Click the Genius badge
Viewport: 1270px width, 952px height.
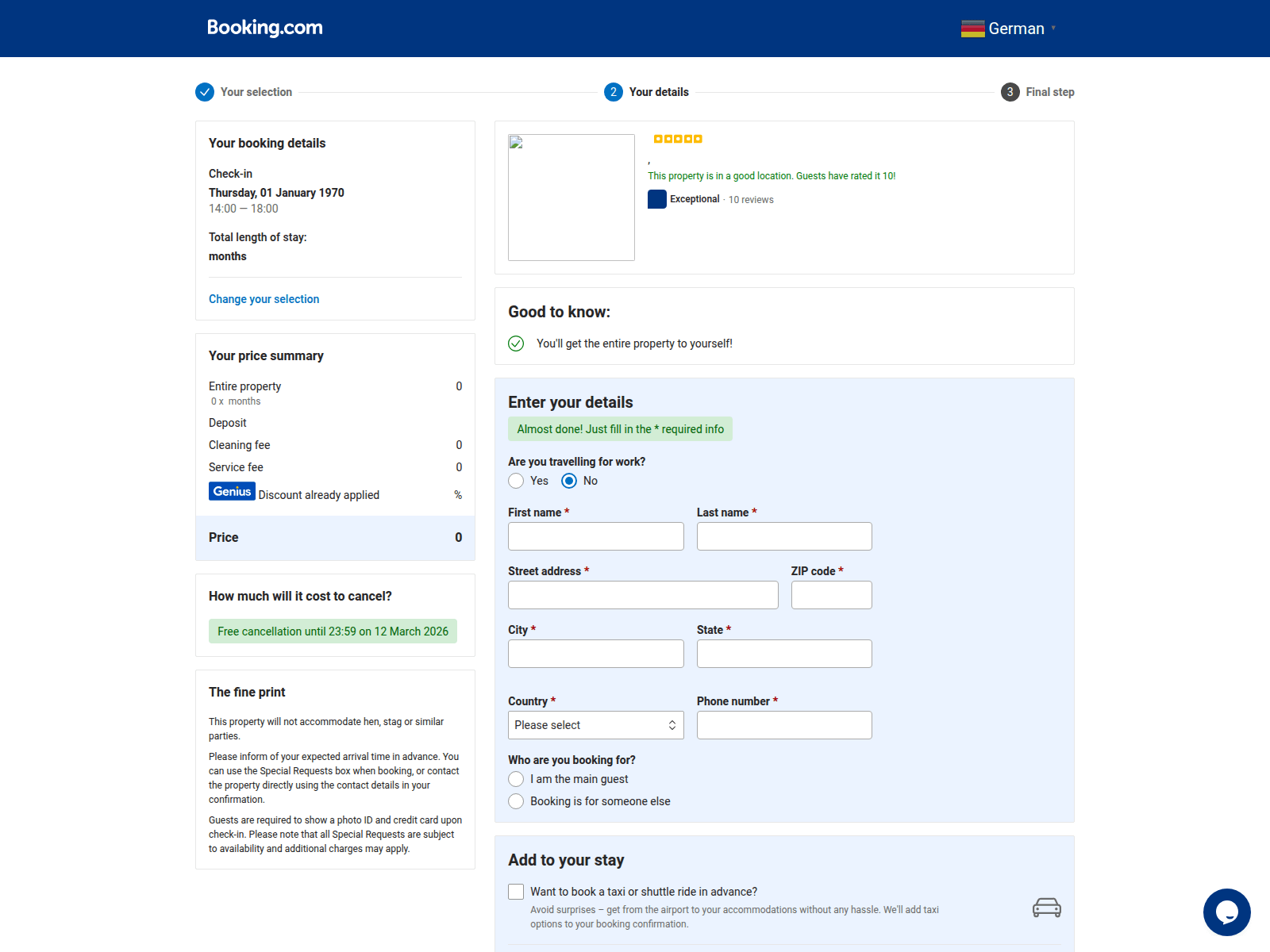click(x=232, y=491)
